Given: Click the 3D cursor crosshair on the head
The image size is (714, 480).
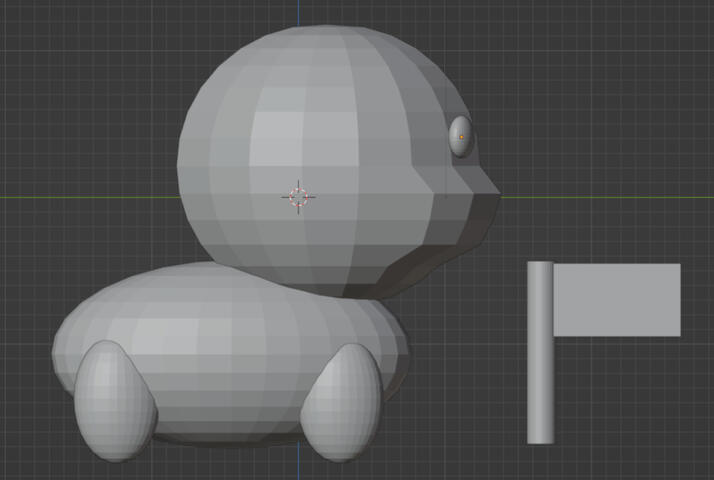Looking at the screenshot, I should pos(299,196).
